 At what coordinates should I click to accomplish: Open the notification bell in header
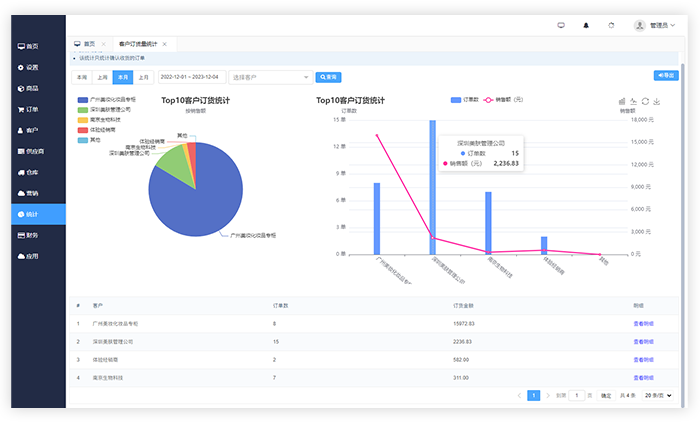(586, 24)
